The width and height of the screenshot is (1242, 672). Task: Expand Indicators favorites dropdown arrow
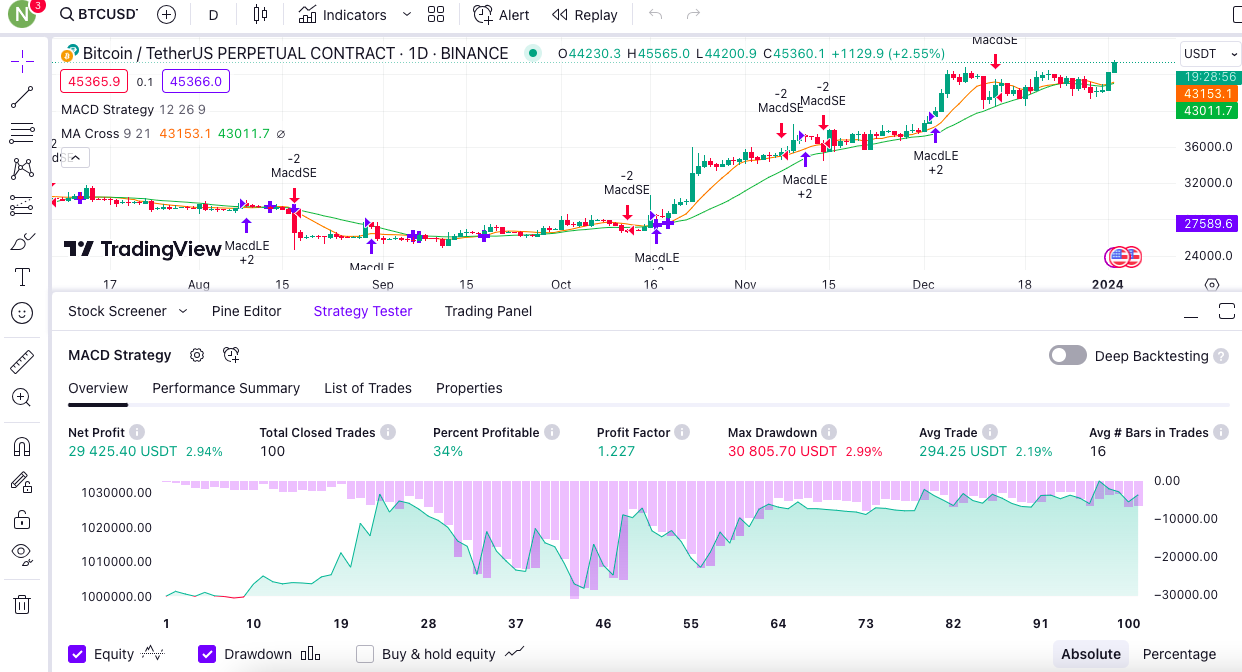coord(406,15)
